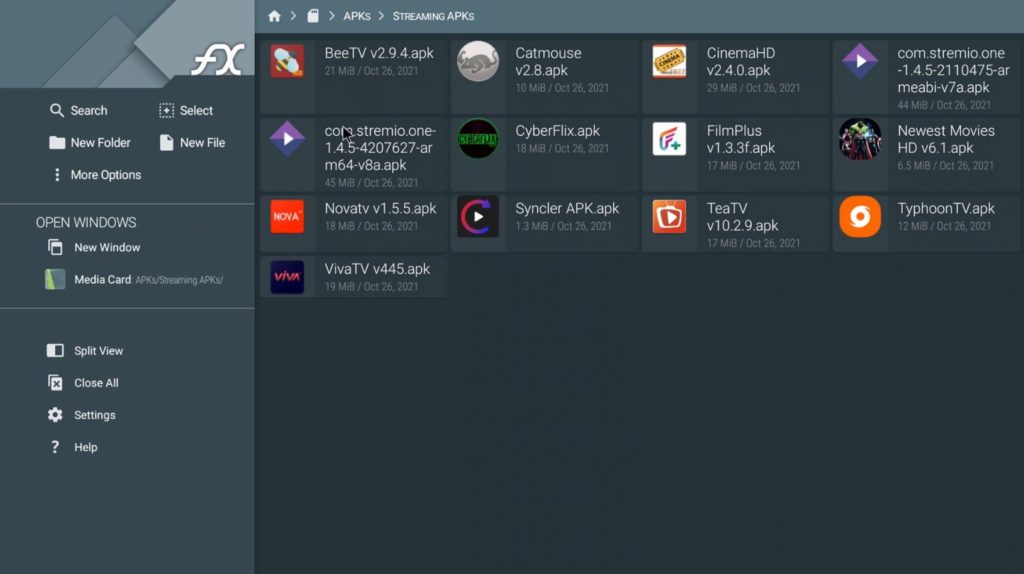Image resolution: width=1024 pixels, height=574 pixels.
Task: Open the BeeTV v2.9.4 apk icon
Action: (x=287, y=61)
